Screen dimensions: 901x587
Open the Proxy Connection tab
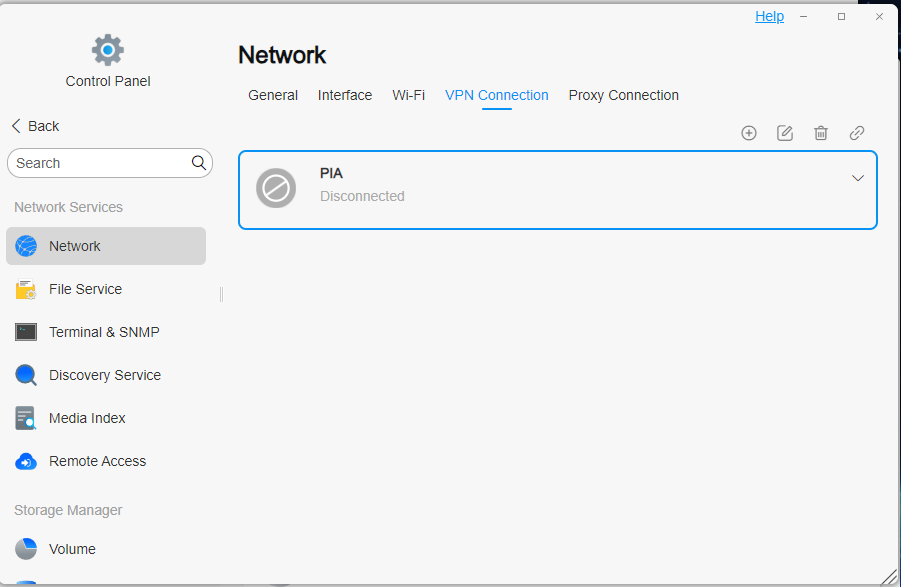pos(623,95)
